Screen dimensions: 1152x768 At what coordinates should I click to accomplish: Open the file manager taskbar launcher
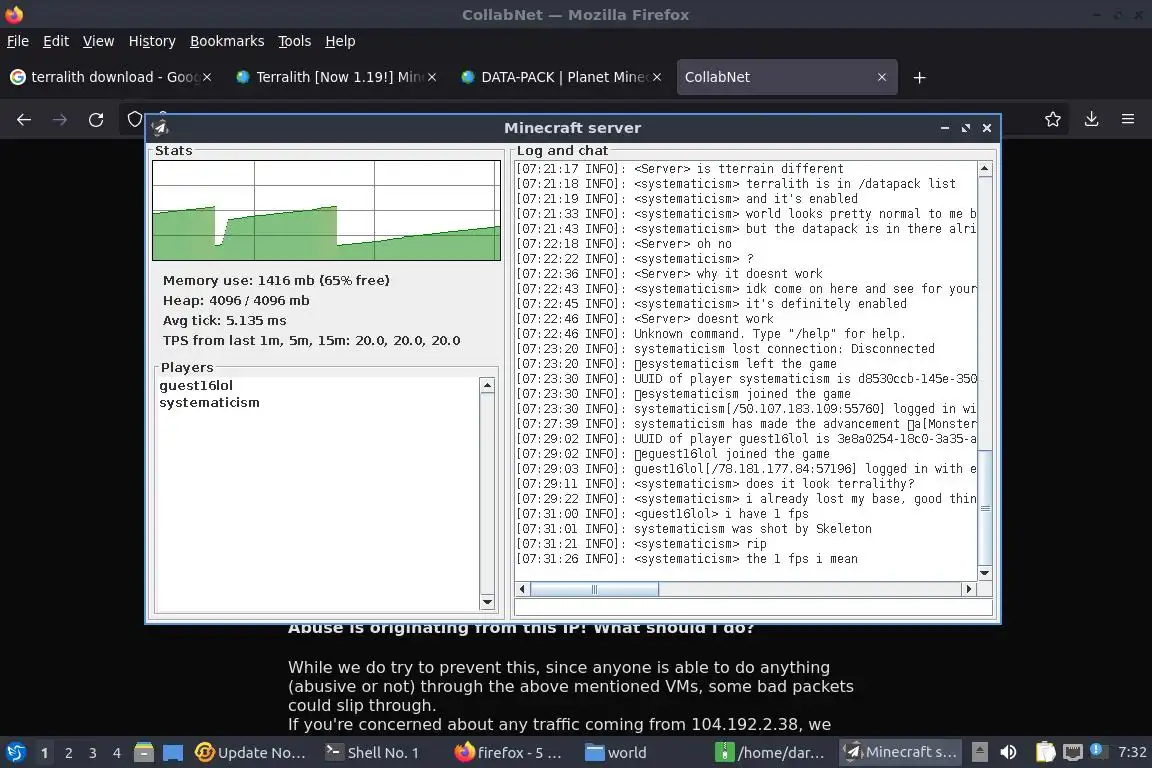(144, 752)
